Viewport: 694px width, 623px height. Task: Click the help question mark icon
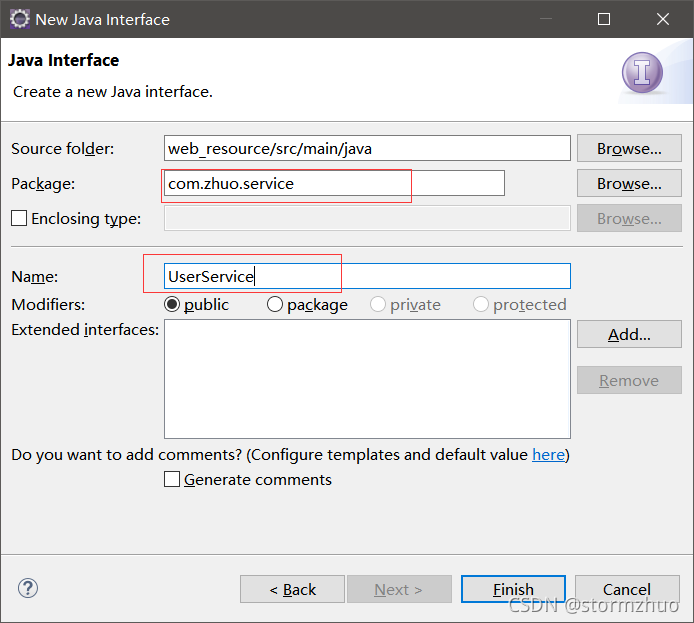coord(28,588)
